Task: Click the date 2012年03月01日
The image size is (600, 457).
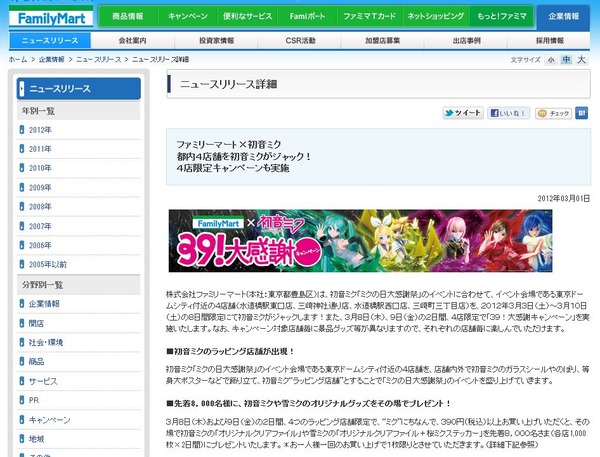Action: (564, 198)
